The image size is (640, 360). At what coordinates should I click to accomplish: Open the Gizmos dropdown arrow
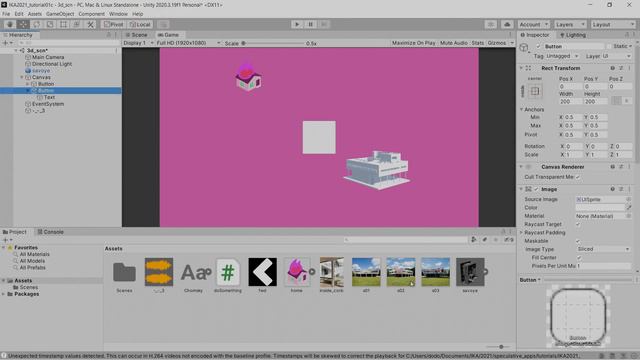click(512, 43)
